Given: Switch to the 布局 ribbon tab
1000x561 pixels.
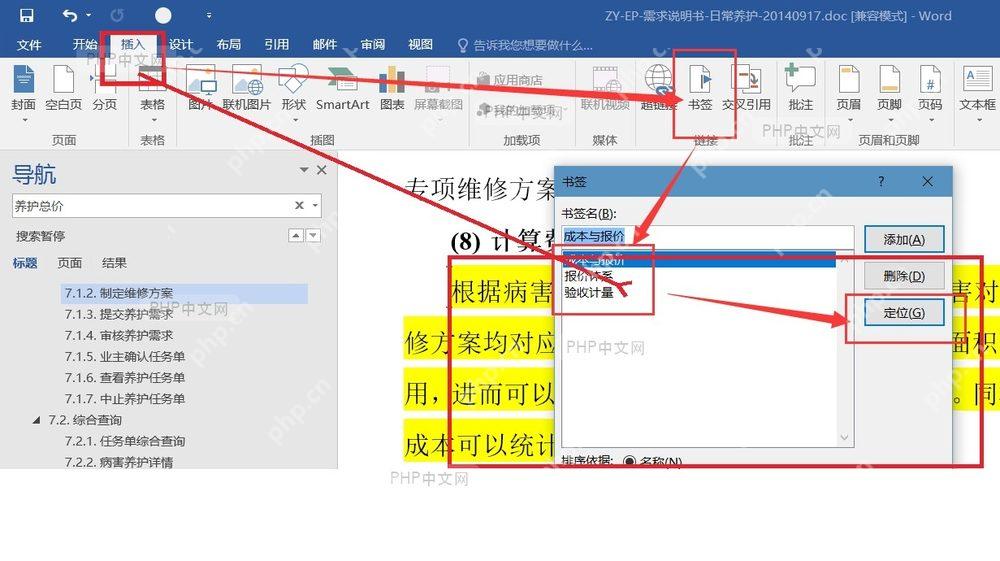Looking at the screenshot, I should point(228,45).
